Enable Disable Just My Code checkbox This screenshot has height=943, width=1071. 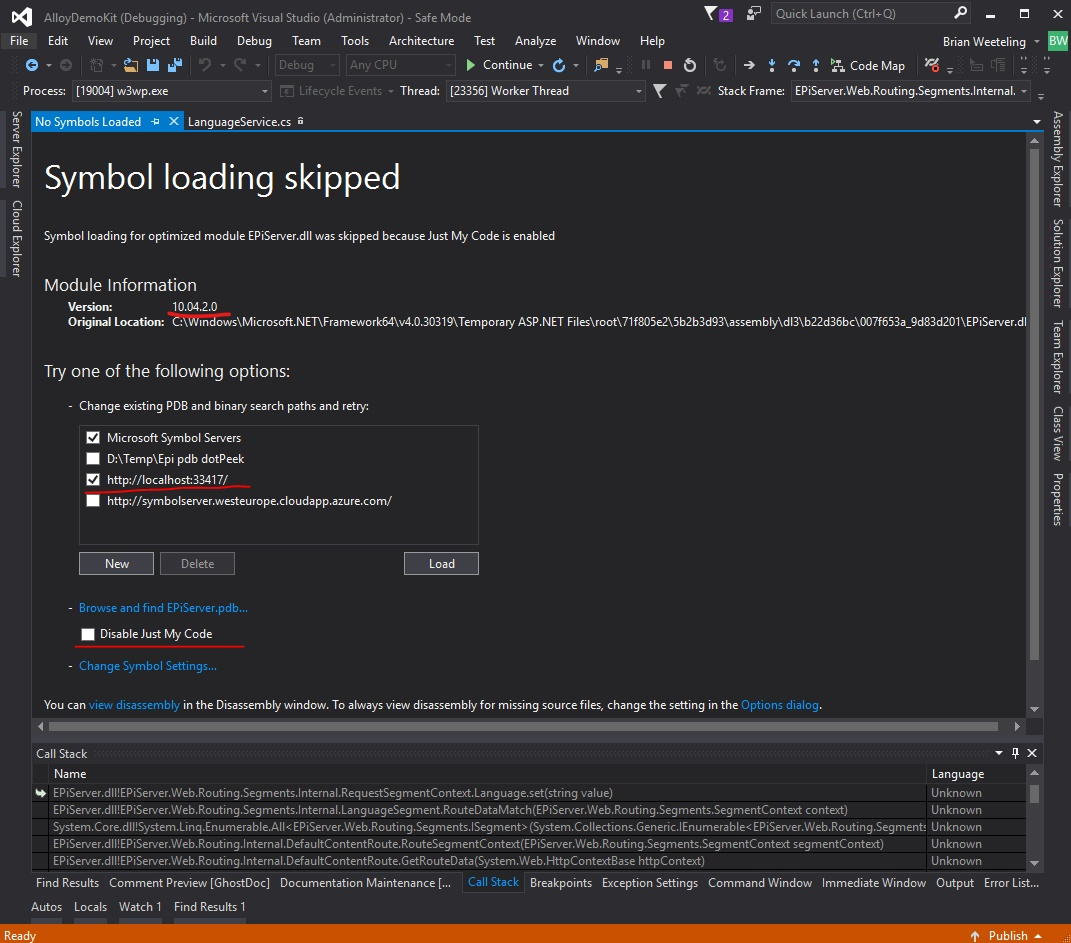(87, 634)
